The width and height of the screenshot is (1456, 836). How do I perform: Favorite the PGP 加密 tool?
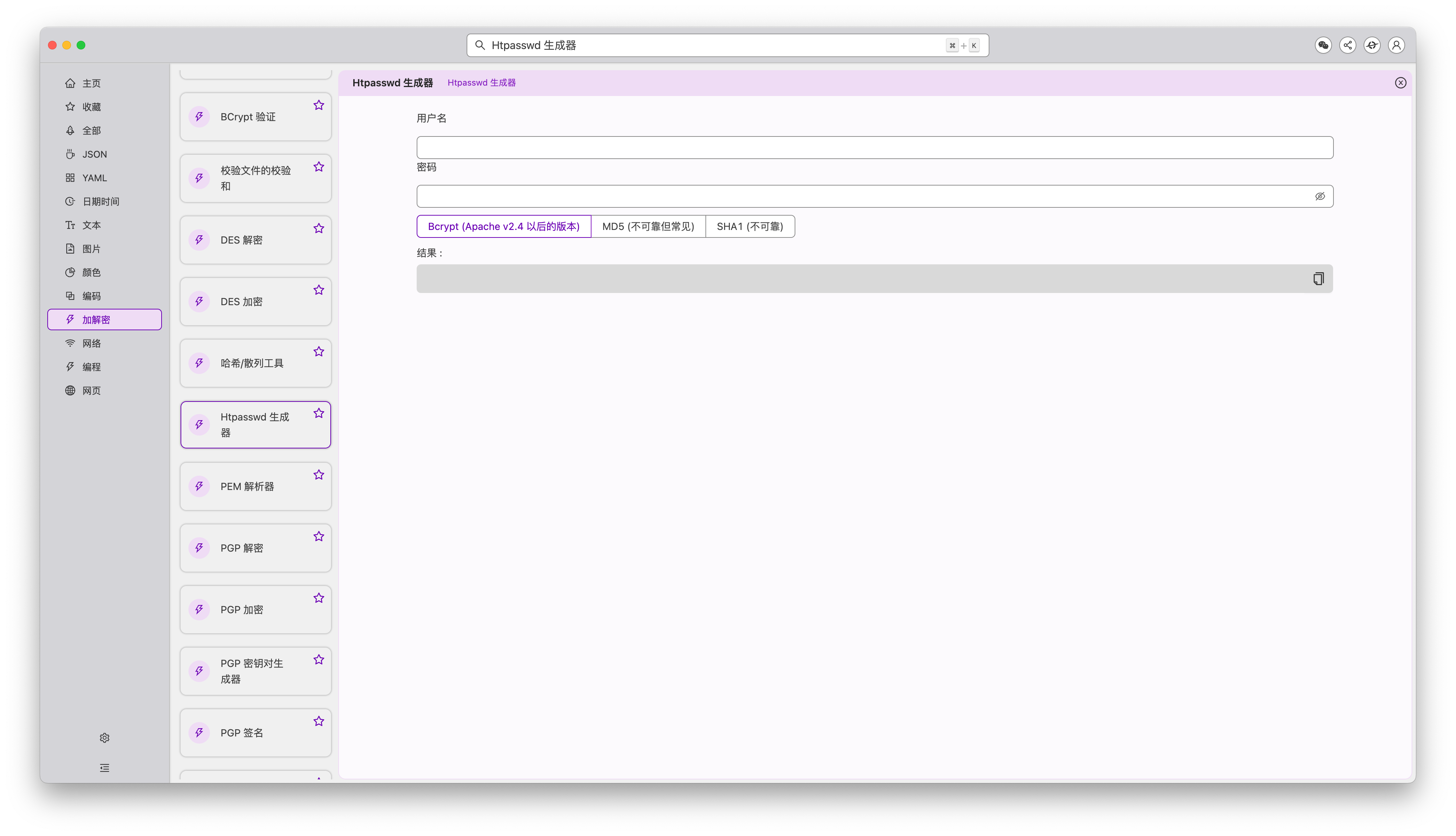[318, 598]
